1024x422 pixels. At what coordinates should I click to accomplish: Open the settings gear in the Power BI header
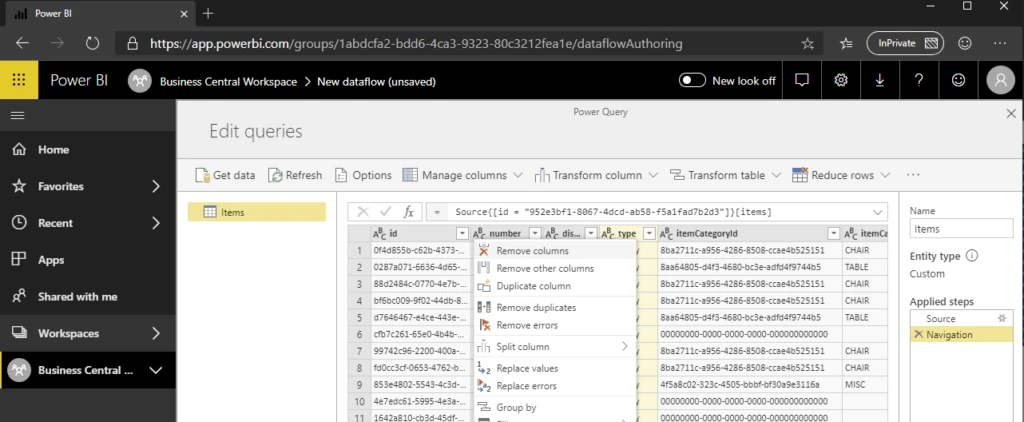840,80
